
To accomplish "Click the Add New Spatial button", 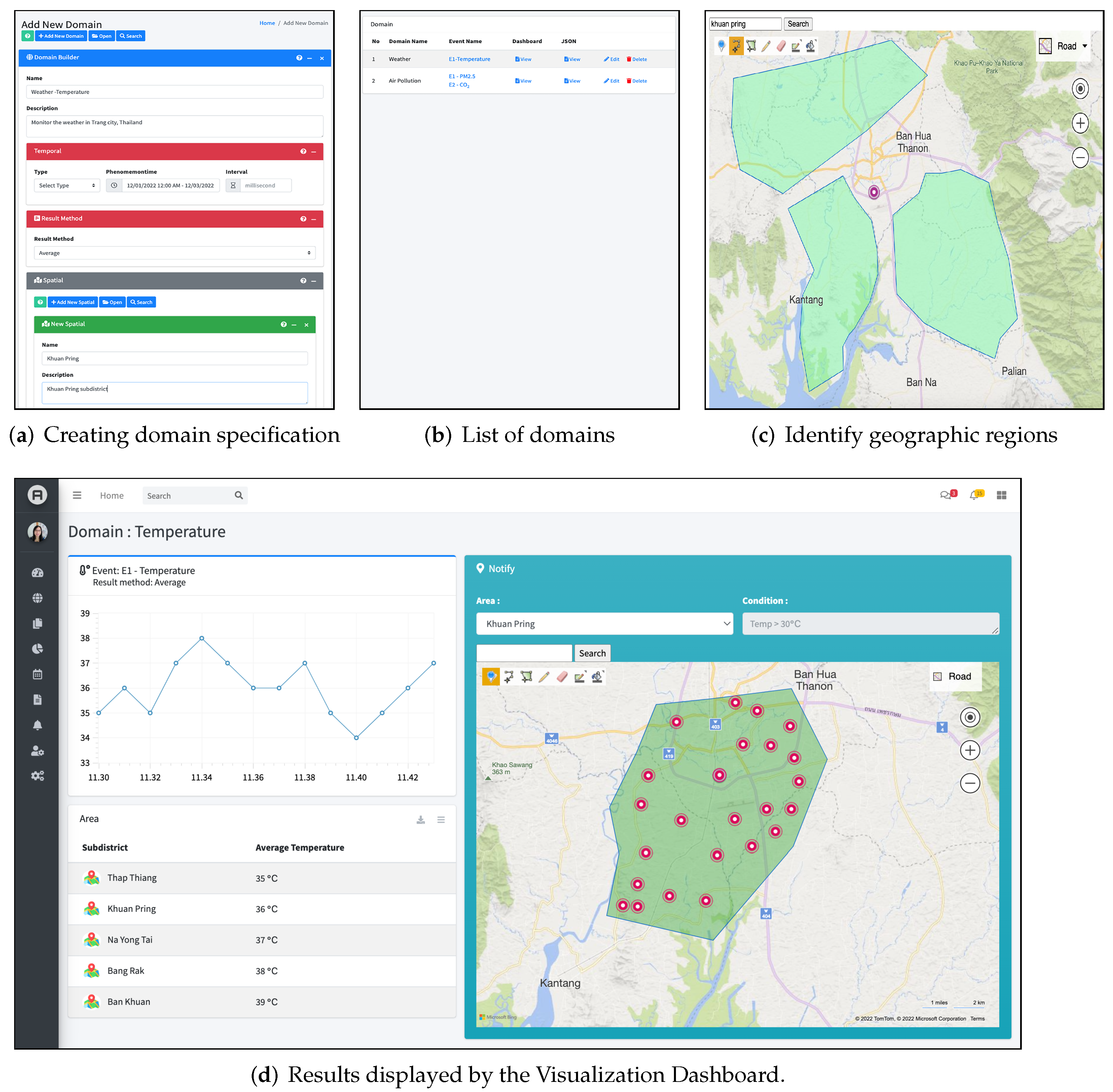I will [72, 302].
